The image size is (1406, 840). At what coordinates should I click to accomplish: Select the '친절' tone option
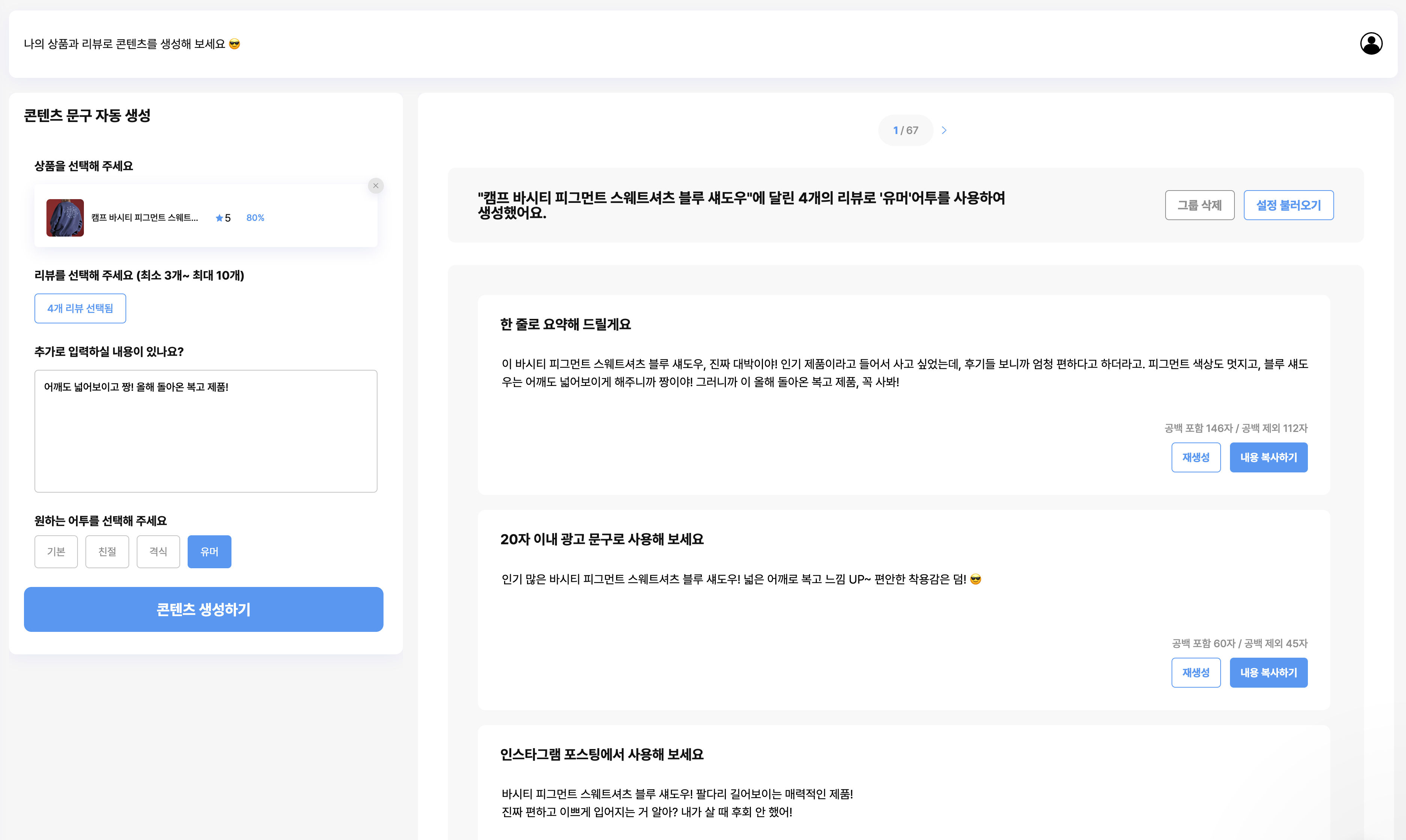107,551
